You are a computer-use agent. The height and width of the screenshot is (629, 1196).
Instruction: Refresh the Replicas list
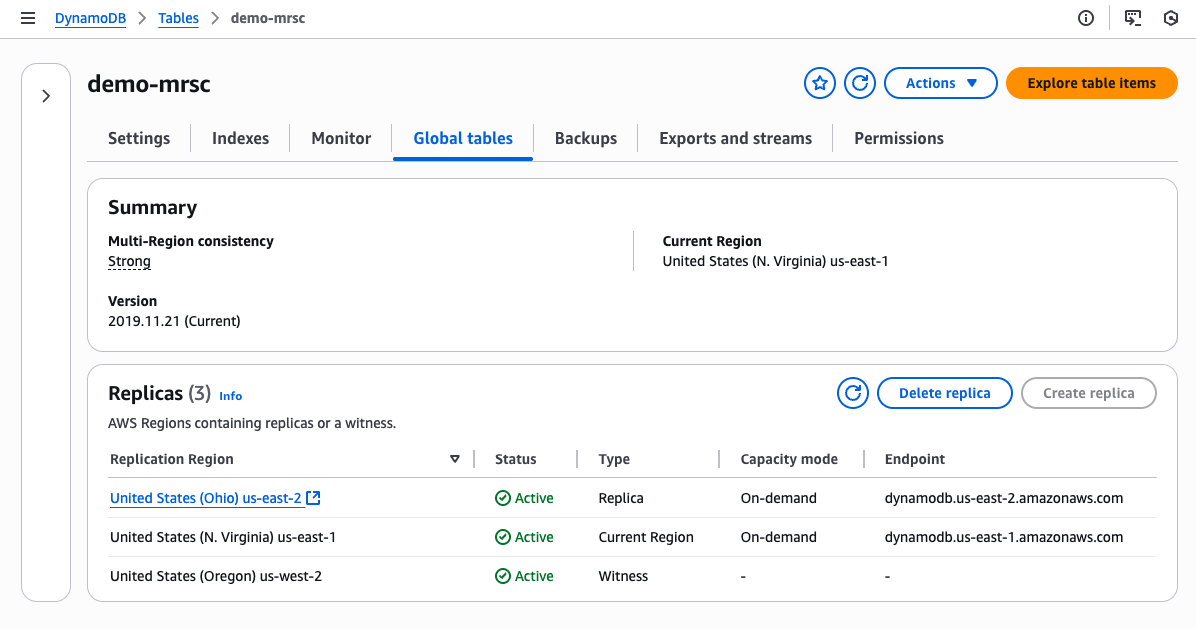coord(853,393)
